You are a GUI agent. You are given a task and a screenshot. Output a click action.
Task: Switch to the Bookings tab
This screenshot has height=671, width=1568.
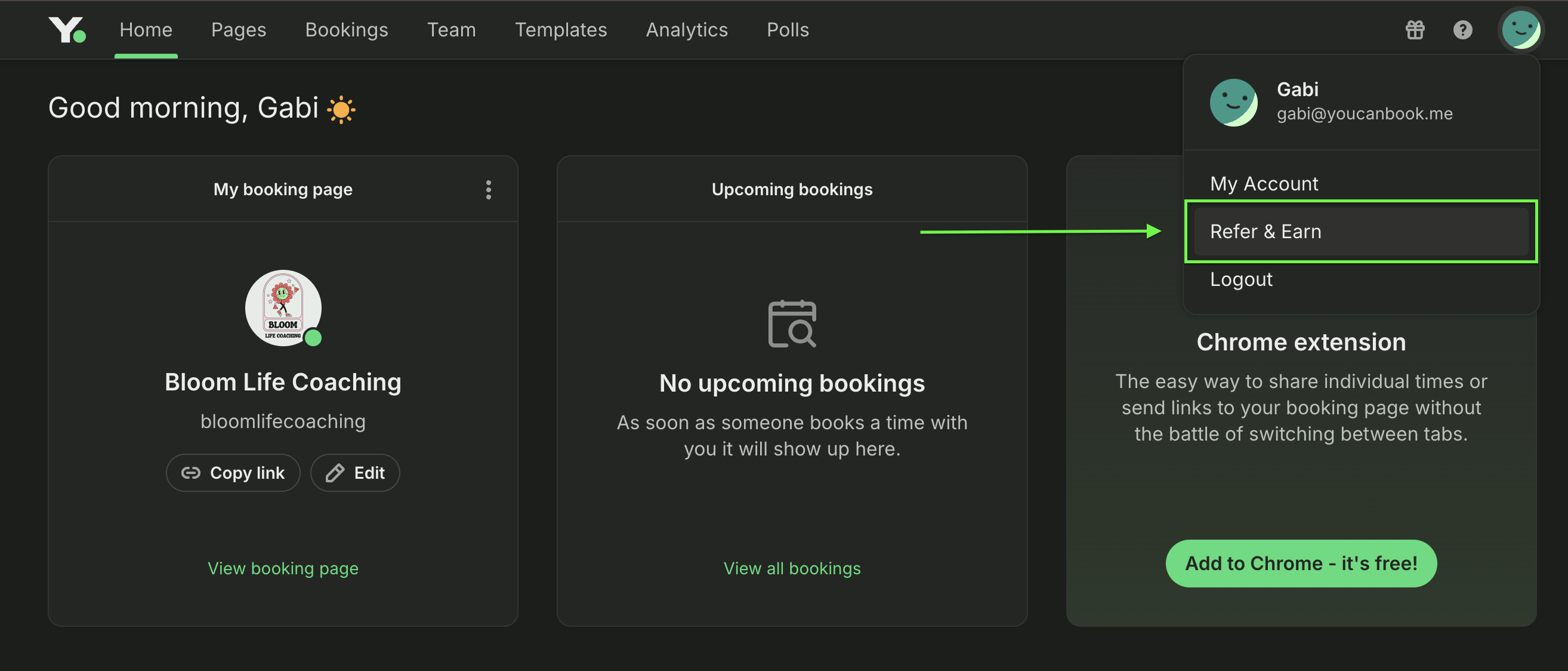tap(346, 29)
